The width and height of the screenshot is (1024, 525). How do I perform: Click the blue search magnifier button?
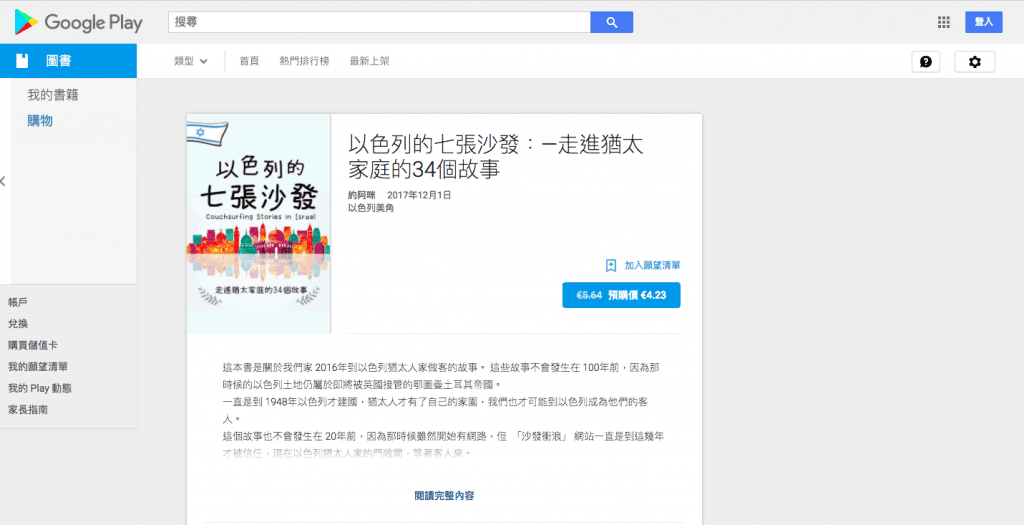tap(611, 22)
